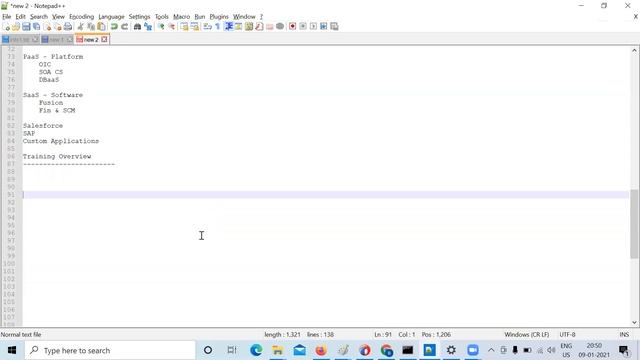Image resolution: width=640 pixels, height=360 pixels.
Task: Click the Stop Recording macro icon
Action: (302, 27)
